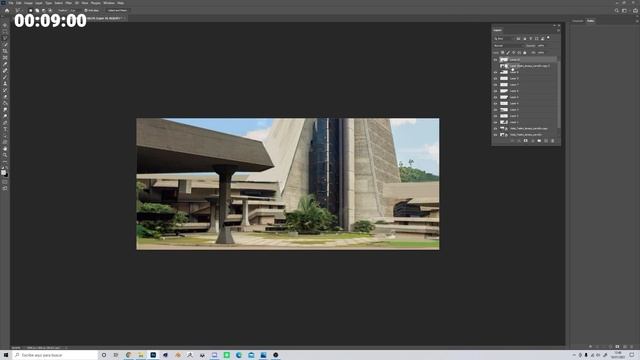This screenshot has width=640, height=360.
Task: Click Create a new layer icon
Action: click(546, 141)
